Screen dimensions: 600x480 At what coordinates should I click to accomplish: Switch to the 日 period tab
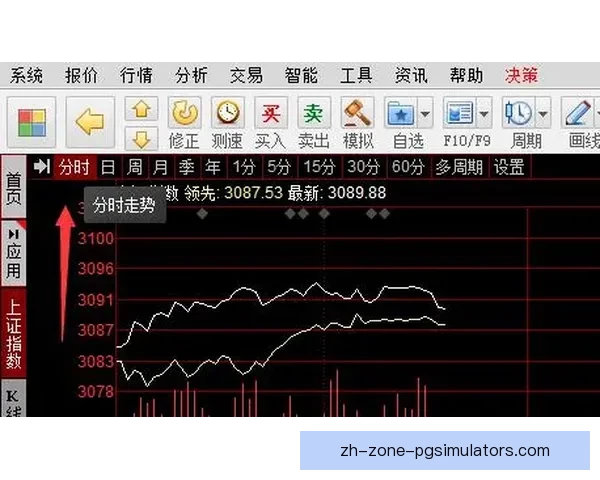[108, 167]
